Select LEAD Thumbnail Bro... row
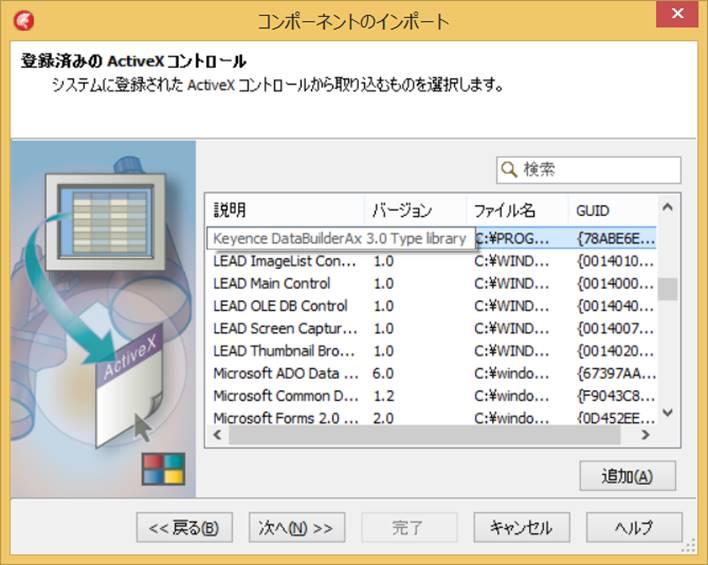 [431, 351]
